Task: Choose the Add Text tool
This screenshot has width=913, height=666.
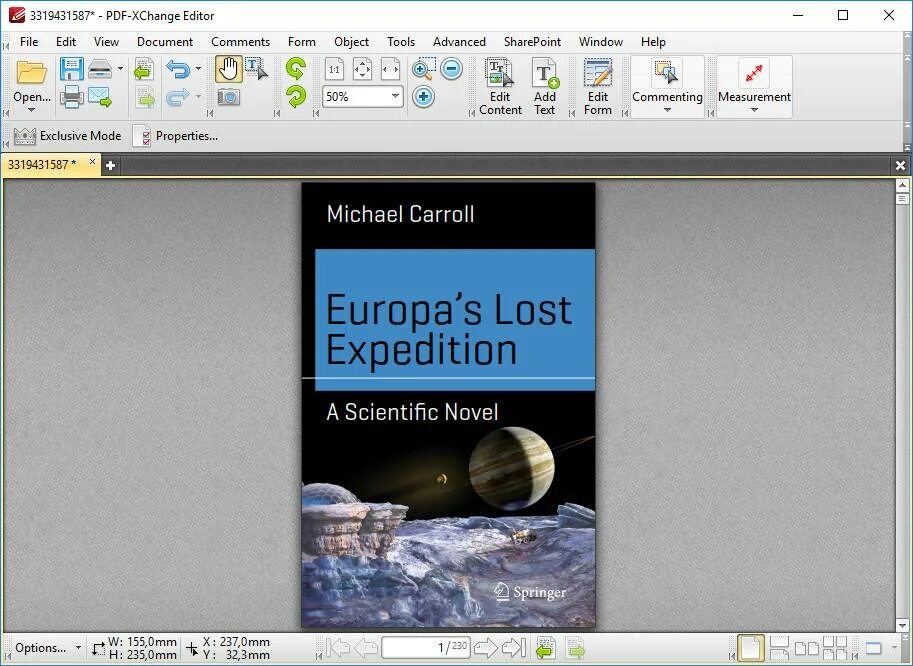Action: pos(545,87)
